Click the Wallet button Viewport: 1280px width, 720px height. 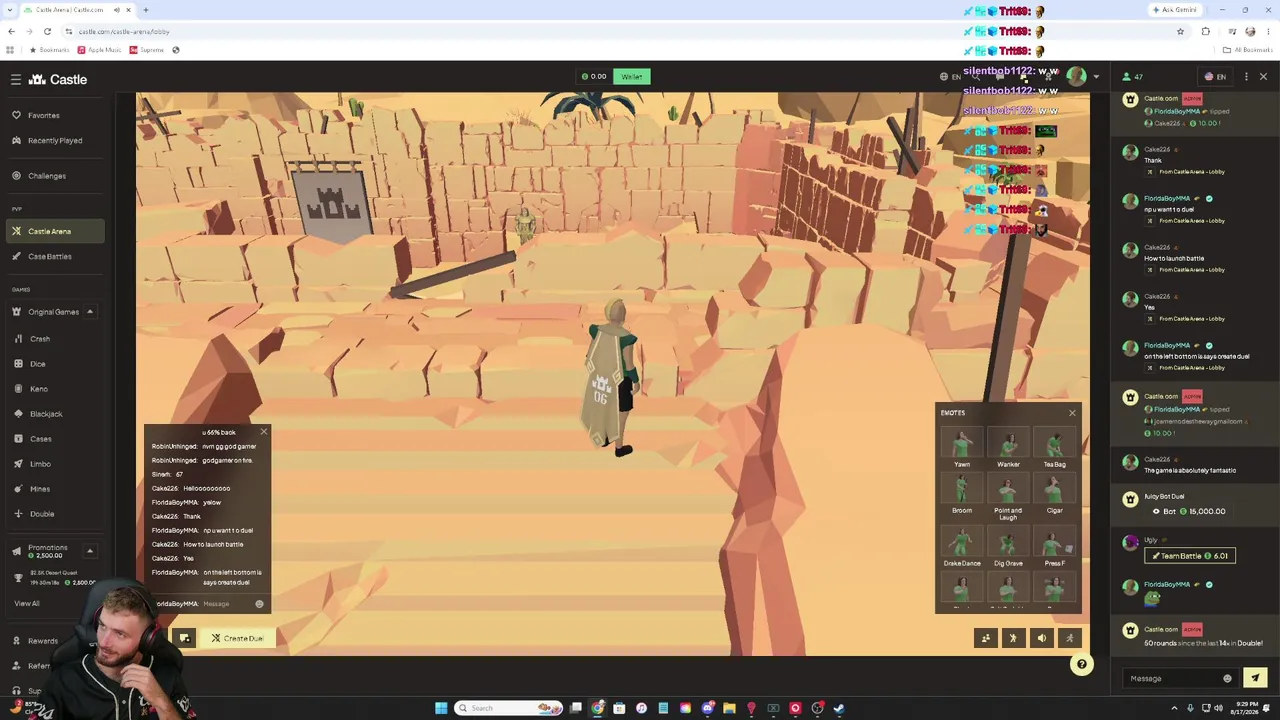631,77
